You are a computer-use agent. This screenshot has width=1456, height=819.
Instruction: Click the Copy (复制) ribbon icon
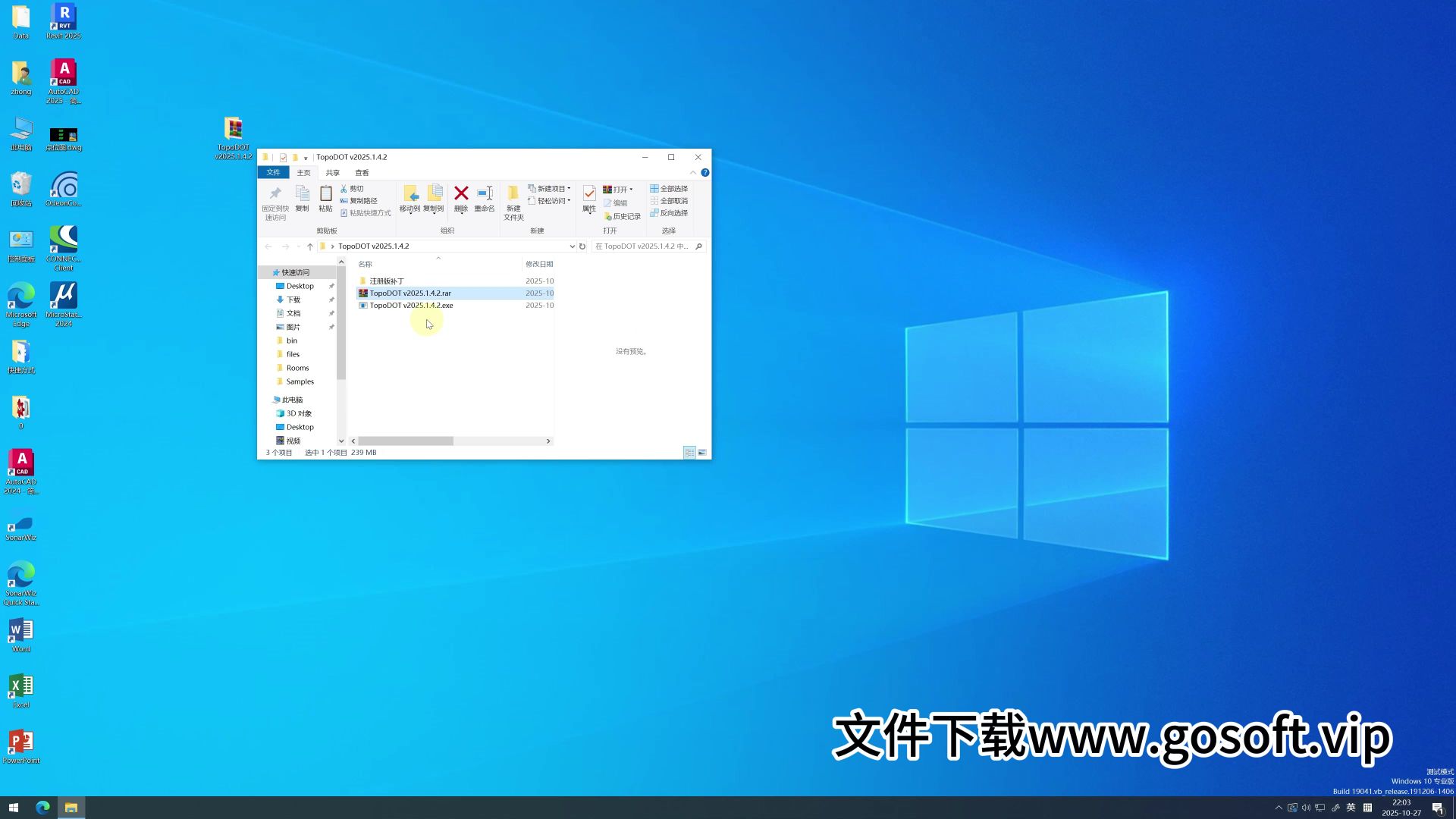pos(302,194)
